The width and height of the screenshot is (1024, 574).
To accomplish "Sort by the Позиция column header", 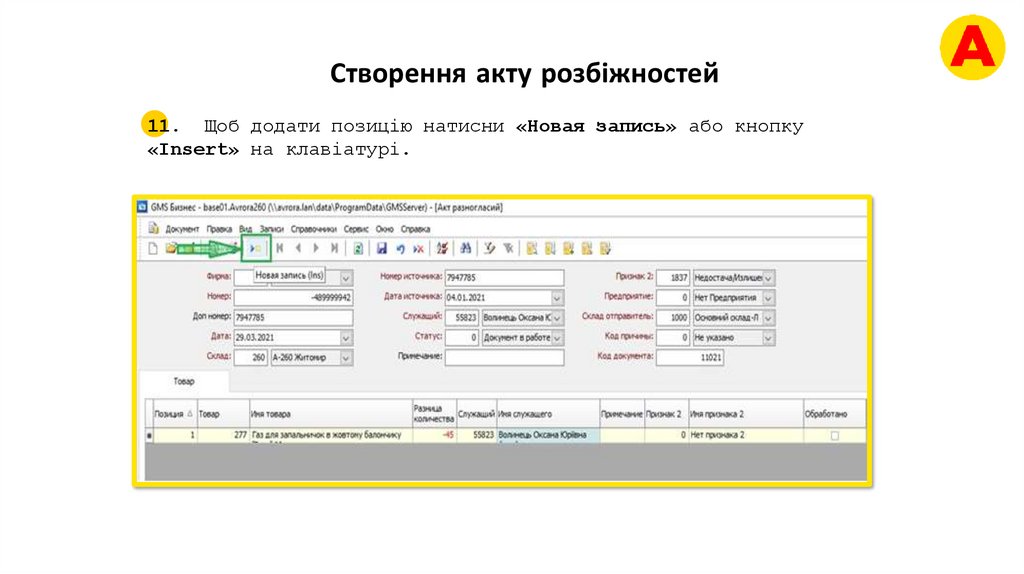I will [x=174, y=414].
